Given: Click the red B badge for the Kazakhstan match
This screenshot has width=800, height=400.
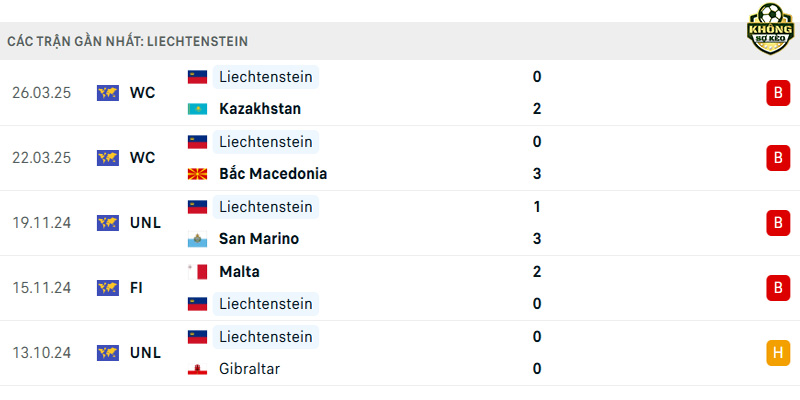Looking at the screenshot, I should 778,93.
